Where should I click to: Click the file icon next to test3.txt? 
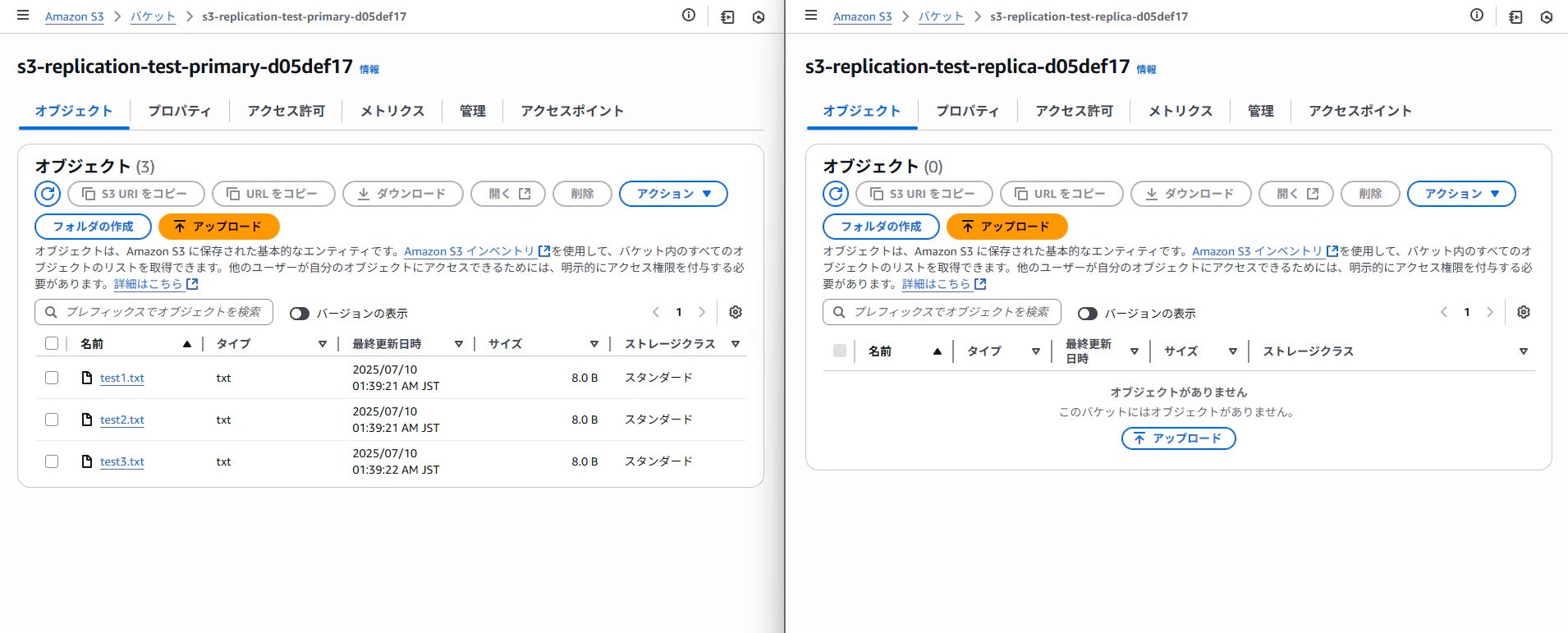[x=86, y=461]
